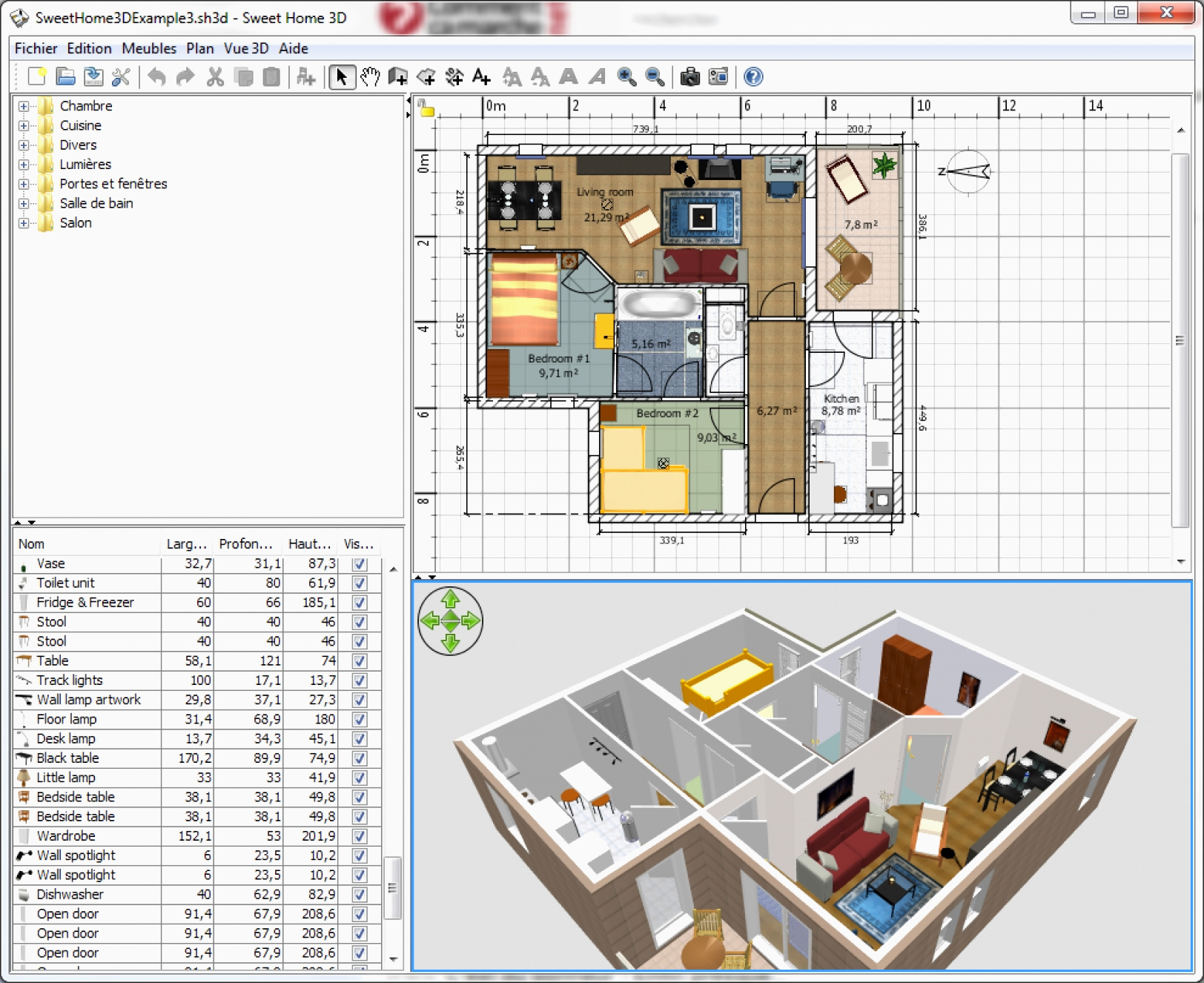Paste from clipboard toolbar icon
This screenshot has height=983, width=1204.
(271, 76)
